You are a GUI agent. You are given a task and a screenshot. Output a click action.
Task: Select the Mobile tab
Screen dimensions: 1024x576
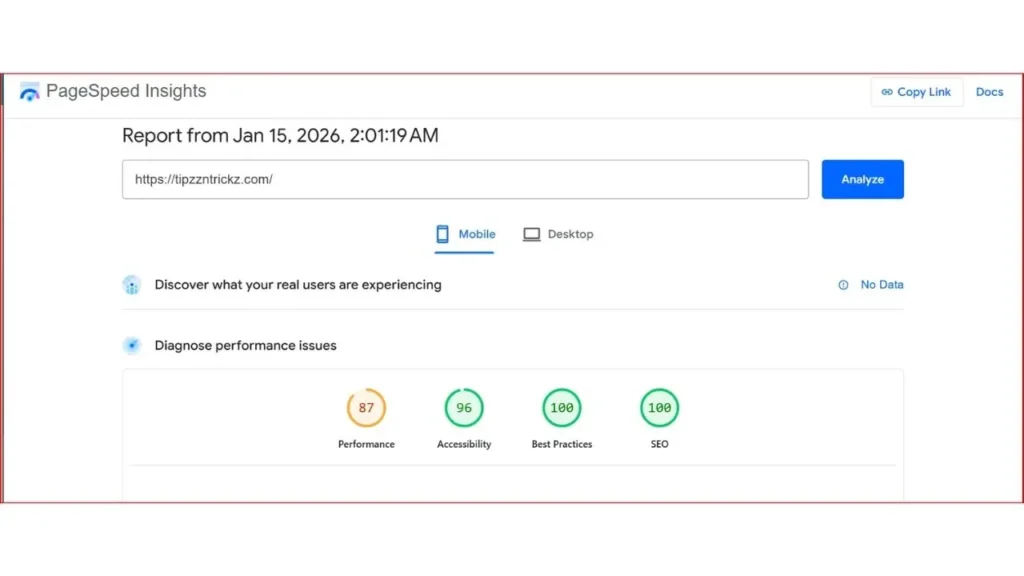point(464,233)
